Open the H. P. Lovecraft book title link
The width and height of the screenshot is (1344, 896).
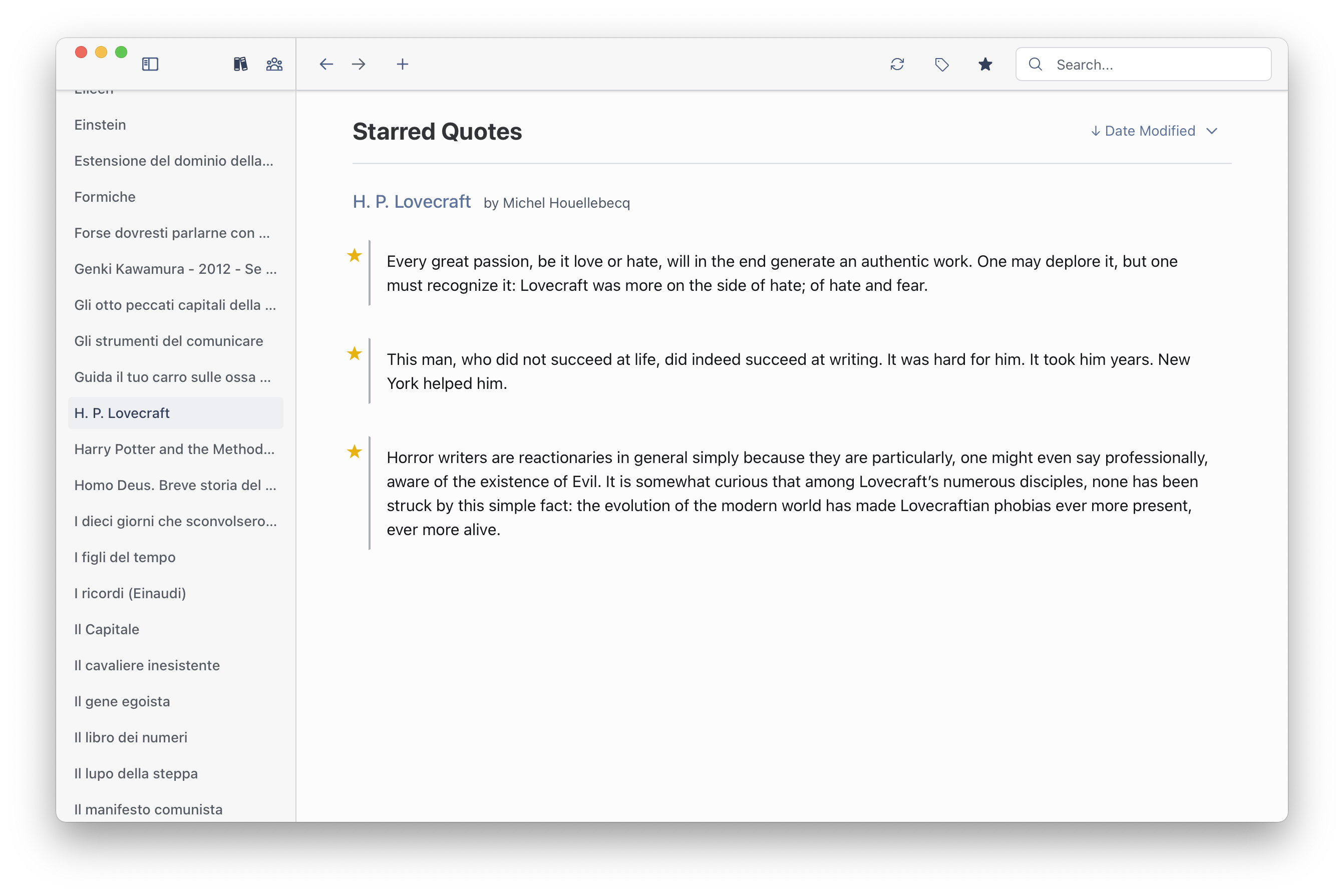412,202
